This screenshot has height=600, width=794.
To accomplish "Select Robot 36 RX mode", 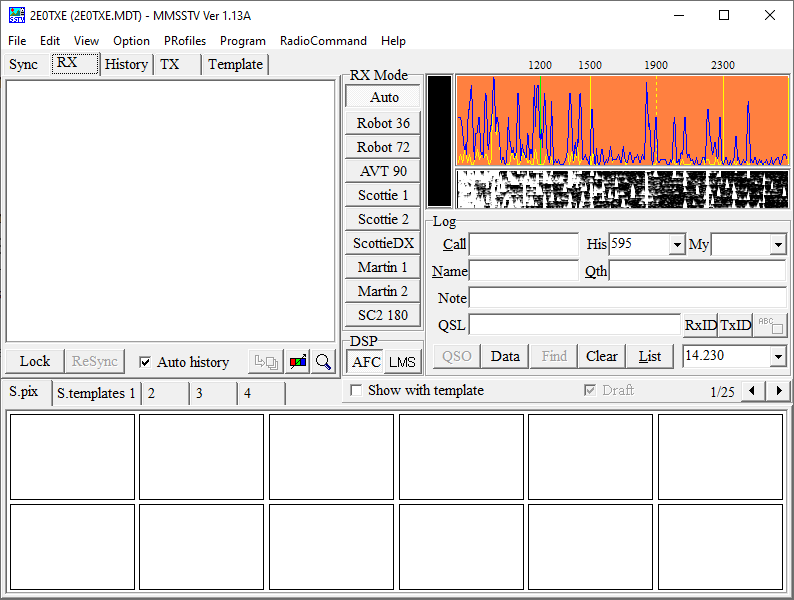I will 383,123.
